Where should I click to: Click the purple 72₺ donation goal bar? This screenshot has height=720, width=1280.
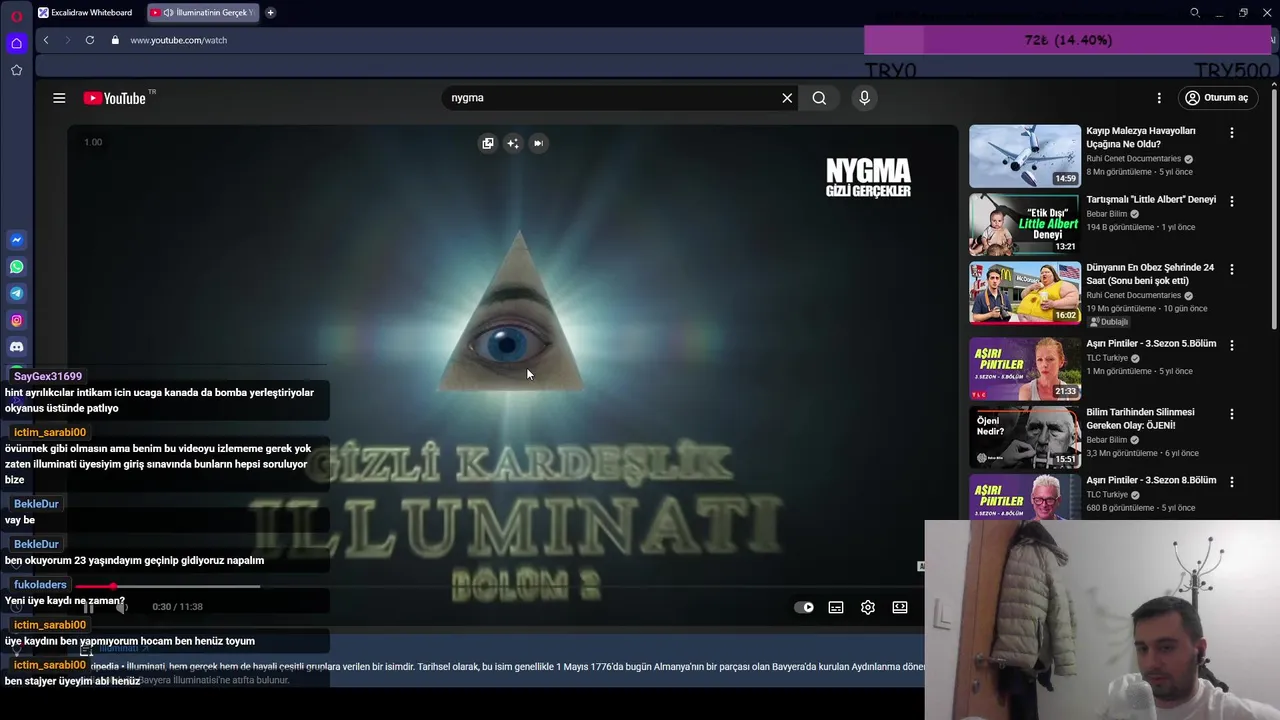tap(1068, 40)
